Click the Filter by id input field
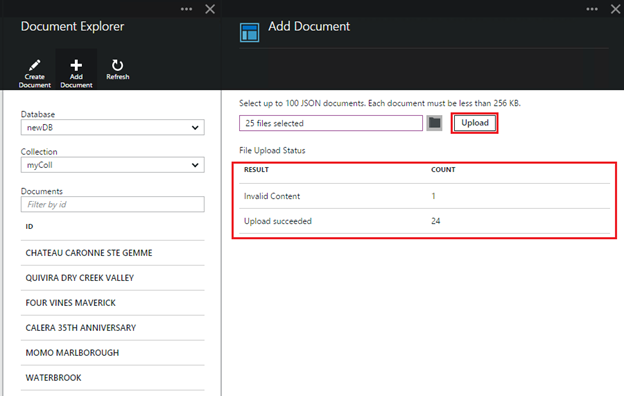Screen dimensions: 624x396 [113, 204]
